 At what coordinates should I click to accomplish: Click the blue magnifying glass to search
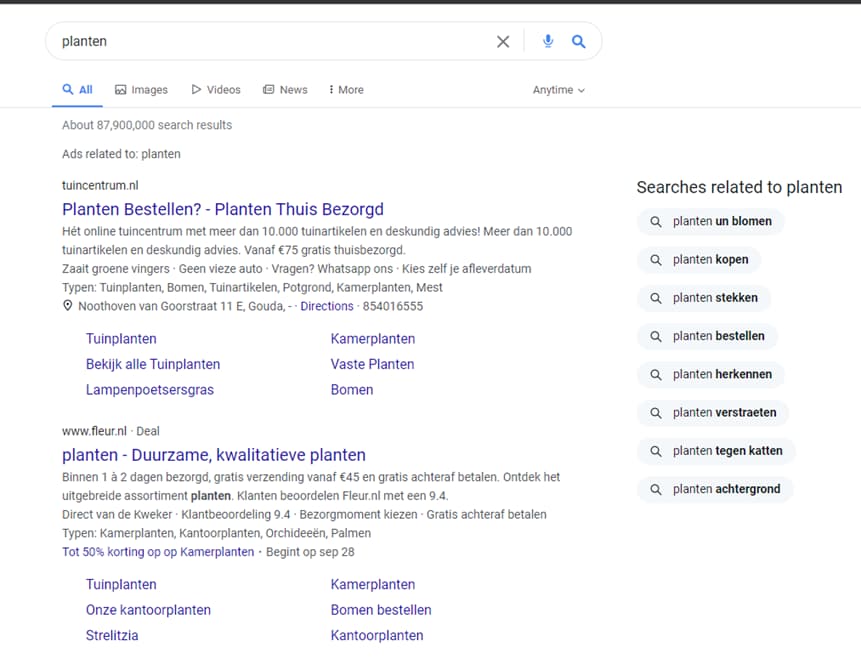[x=579, y=41]
